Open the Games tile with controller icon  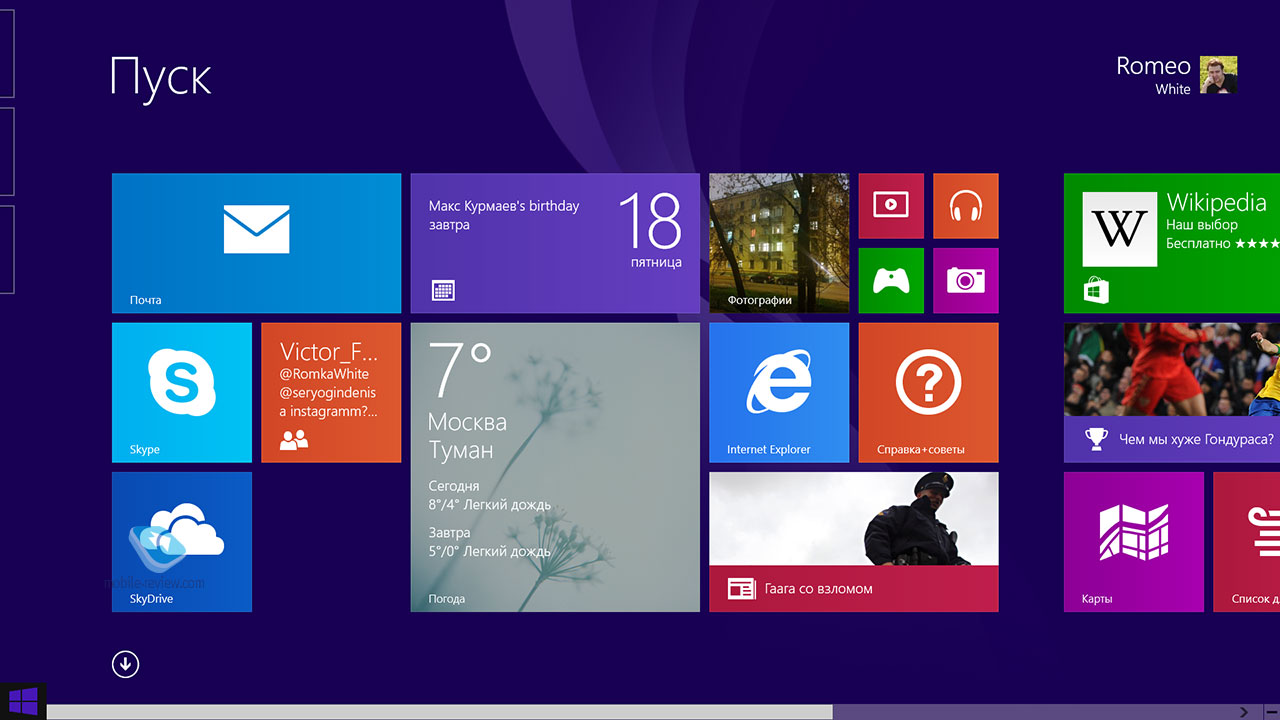click(891, 281)
